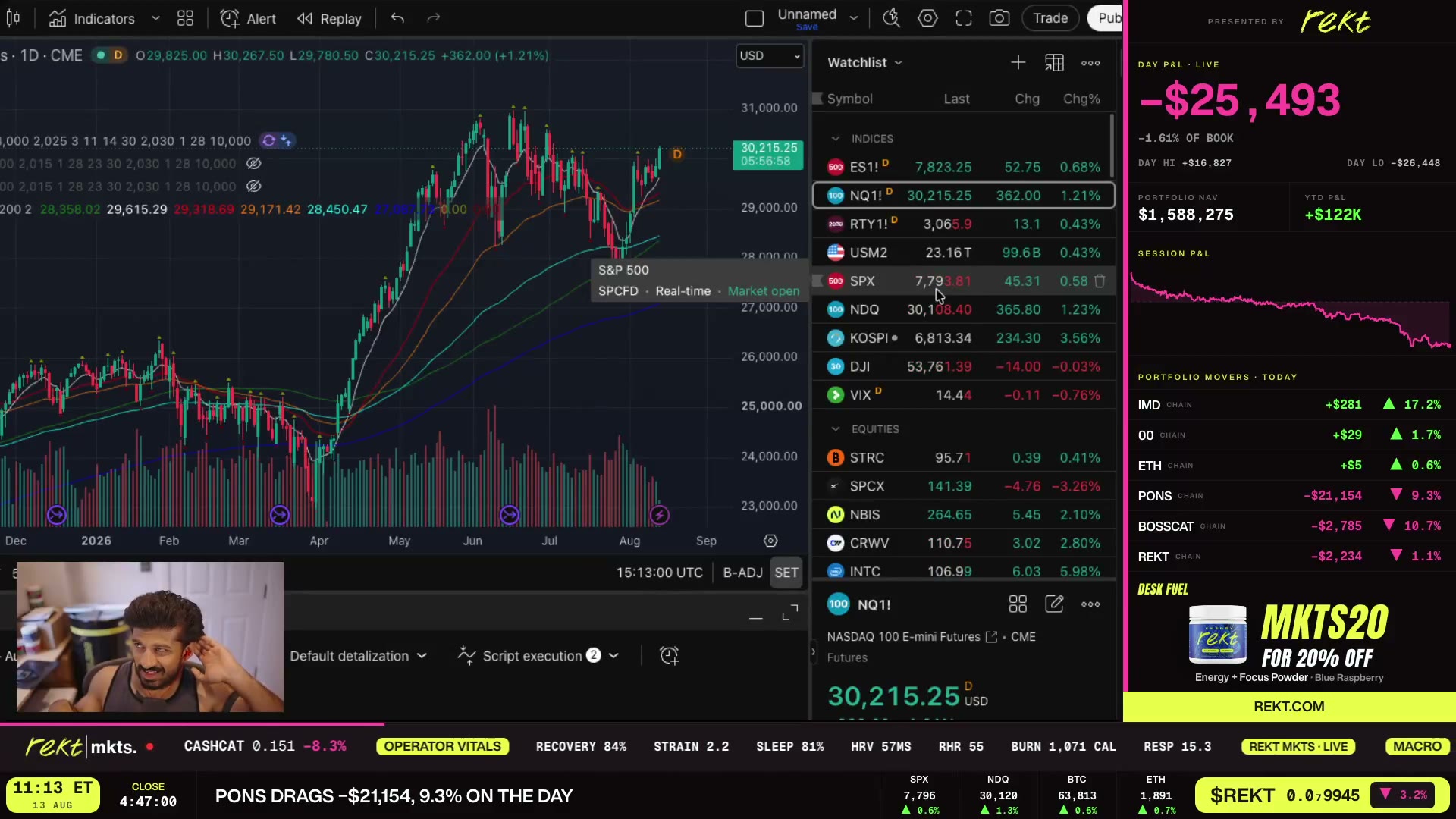Screen dimensions: 1456x819
Task: Open Default detalization dropdown
Action: 358,656
